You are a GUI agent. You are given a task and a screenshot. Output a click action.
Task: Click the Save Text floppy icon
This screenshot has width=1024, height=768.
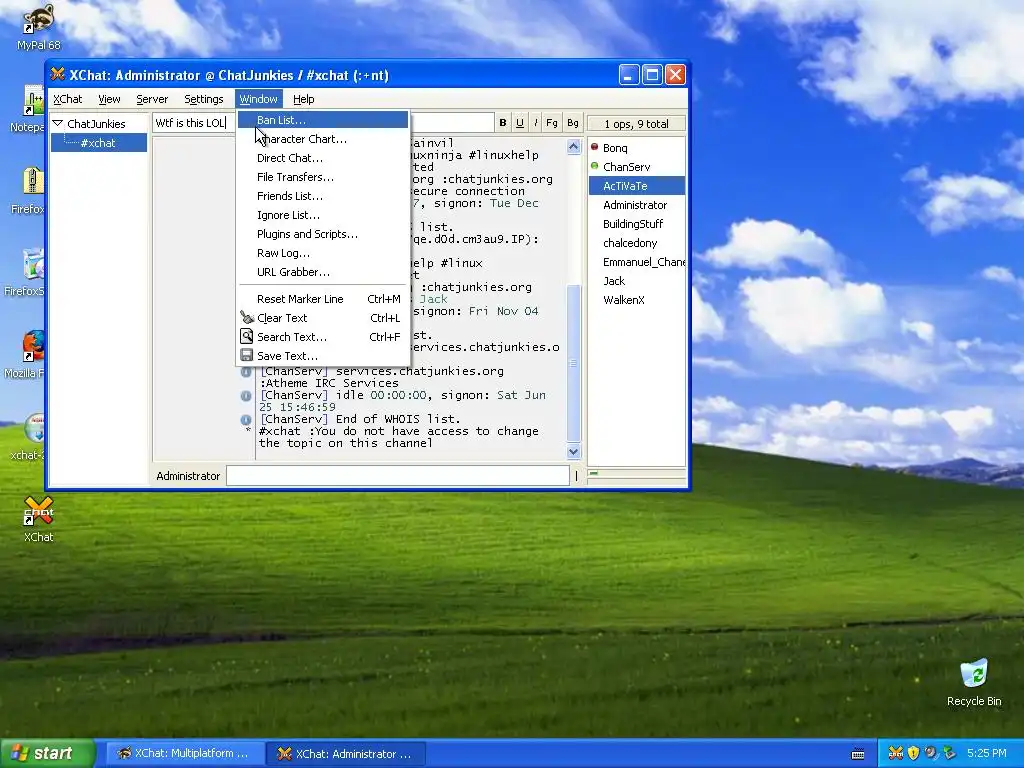pyautogui.click(x=246, y=355)
